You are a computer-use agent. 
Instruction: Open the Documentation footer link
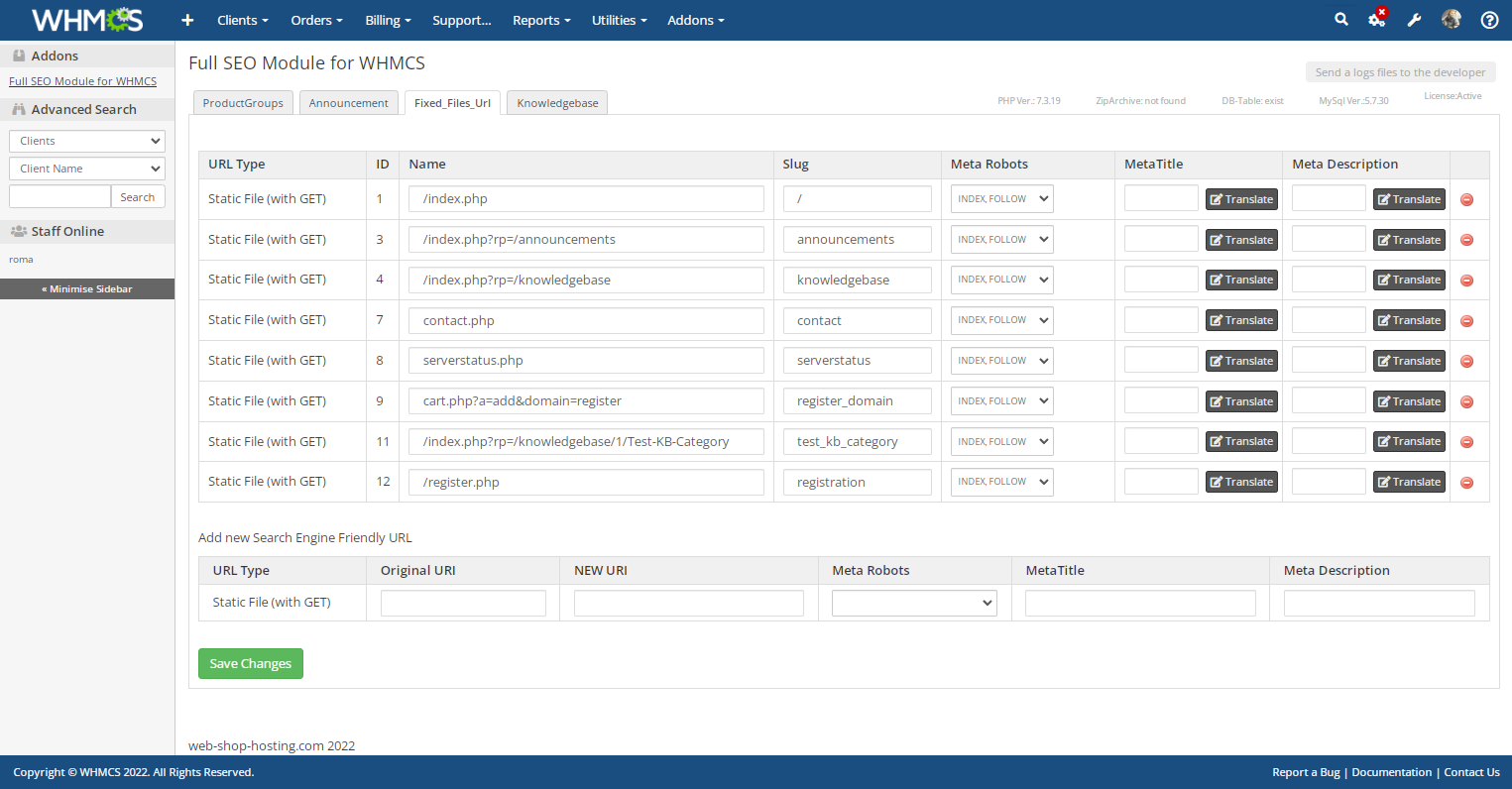pos(1392,772)
